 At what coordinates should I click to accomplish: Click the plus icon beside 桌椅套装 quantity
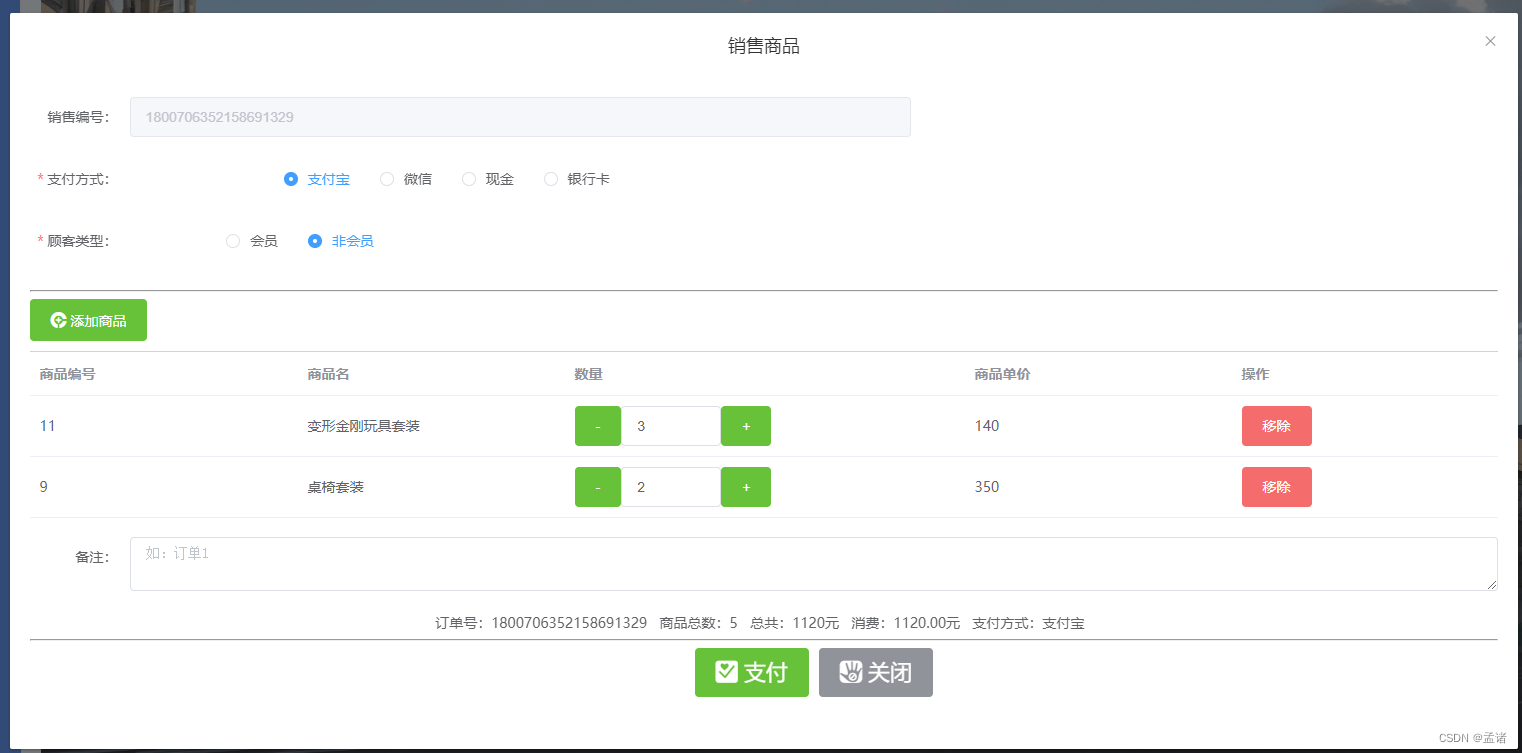[x=745, y=487]
